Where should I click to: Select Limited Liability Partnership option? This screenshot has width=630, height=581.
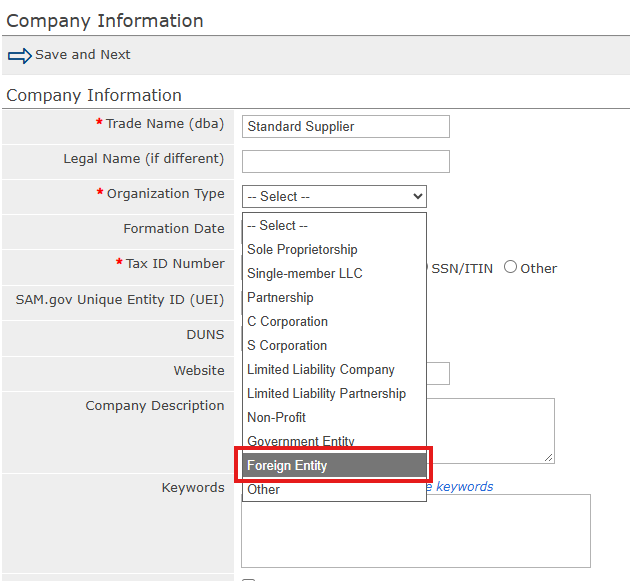point(334,393)
